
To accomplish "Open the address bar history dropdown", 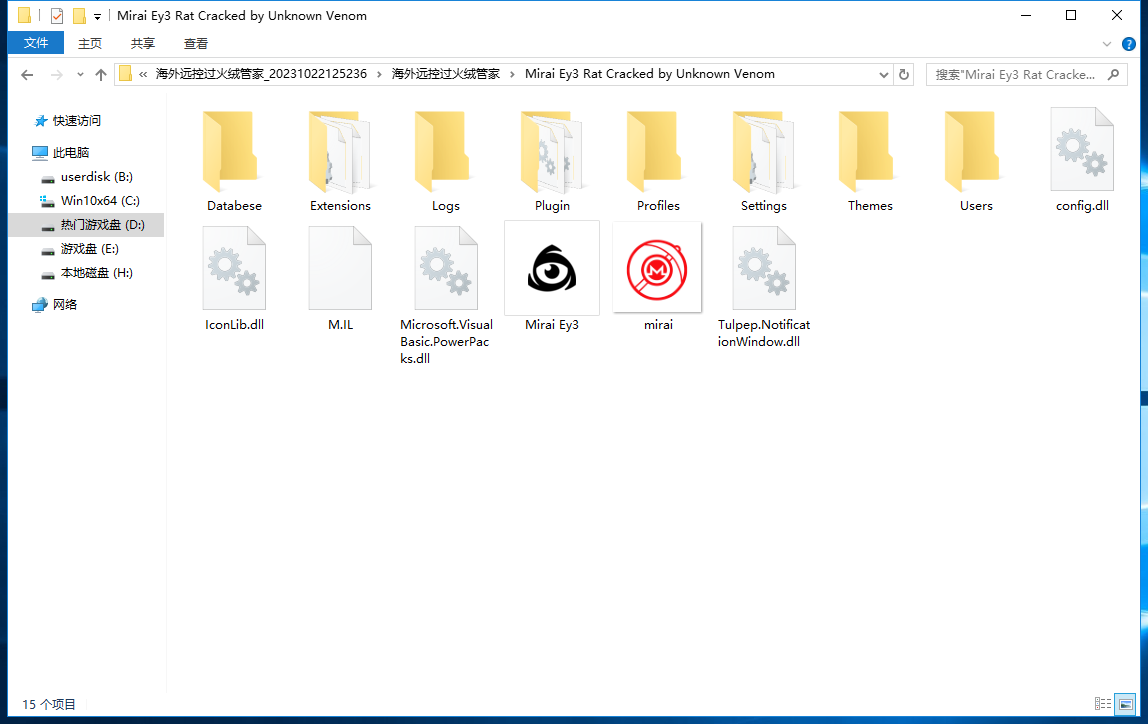I will pyautogui.click(x=884, y=75).
